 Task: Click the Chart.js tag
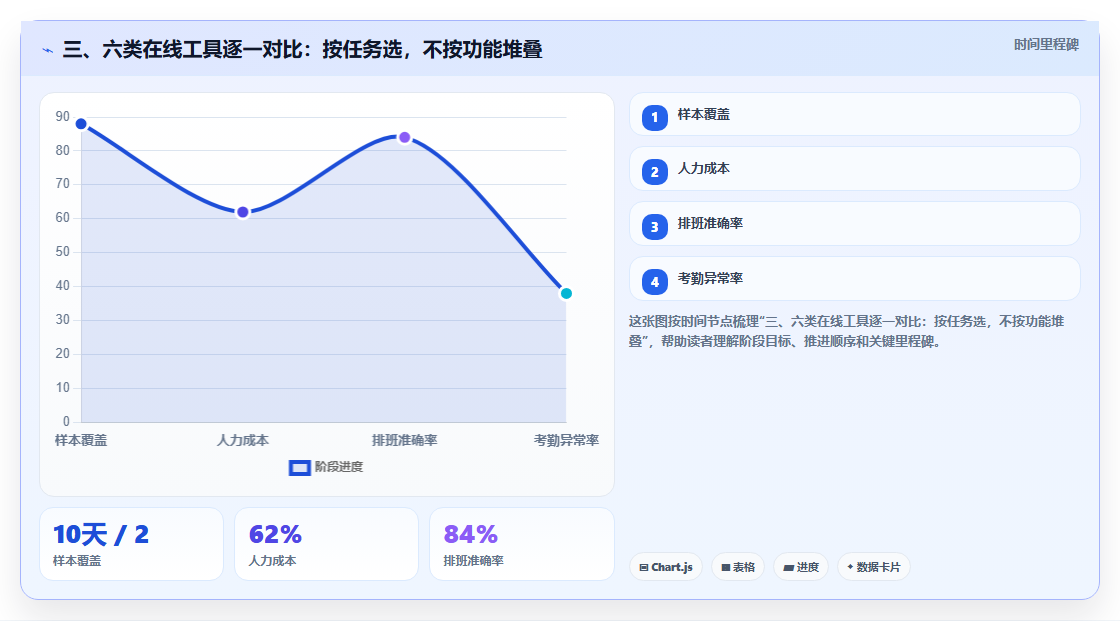coord(666,567)
